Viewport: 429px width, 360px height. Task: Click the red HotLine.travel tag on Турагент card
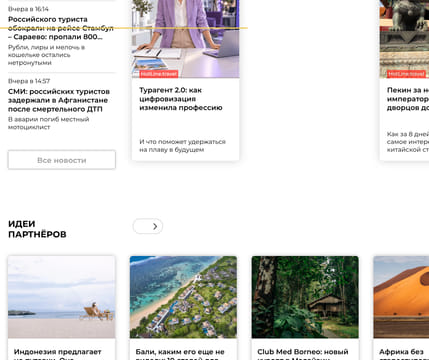[159, 74]
